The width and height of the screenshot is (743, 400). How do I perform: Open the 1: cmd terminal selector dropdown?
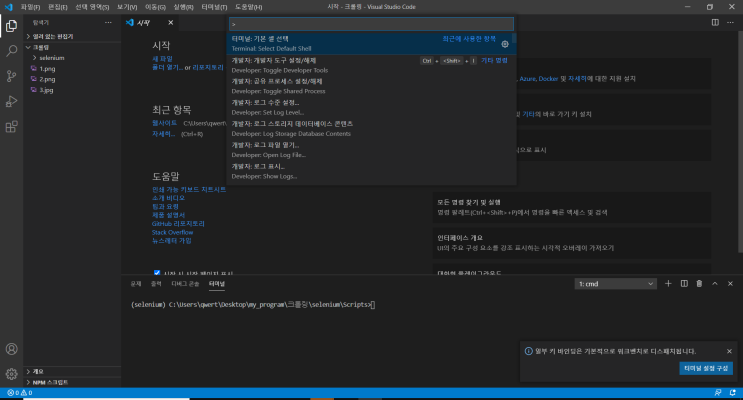pos(616,284)
